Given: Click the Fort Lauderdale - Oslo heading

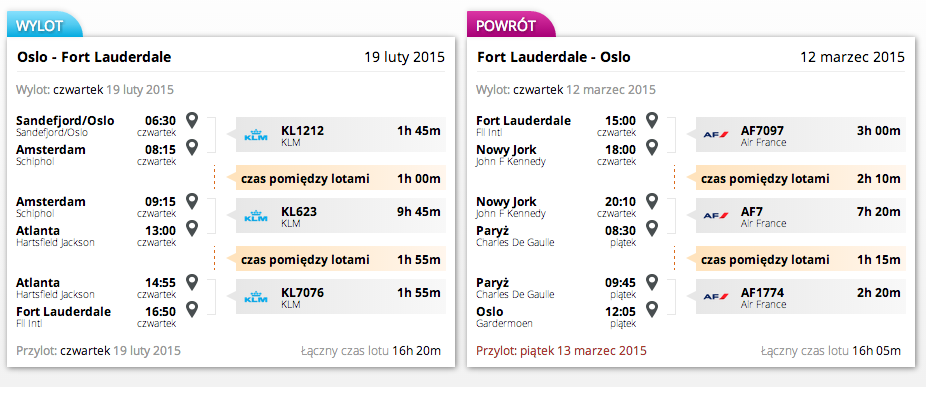Looking at the screenshot, I should coord(554,57).
